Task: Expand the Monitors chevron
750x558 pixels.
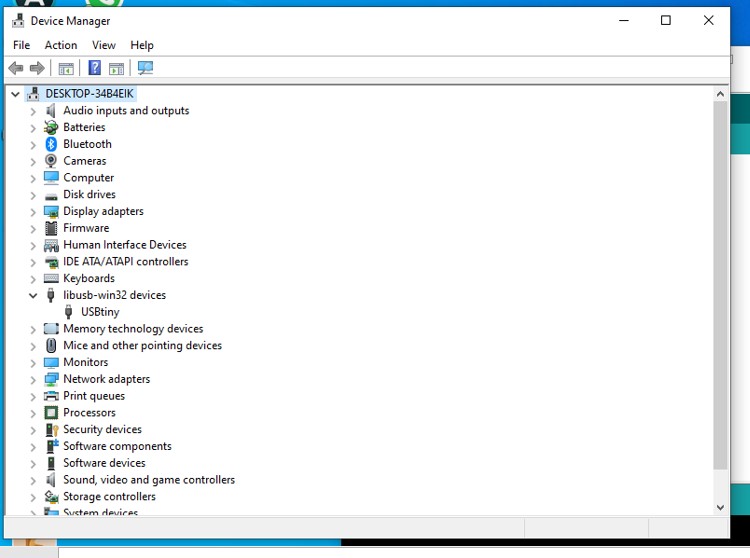Action: [x=33, y=363]
